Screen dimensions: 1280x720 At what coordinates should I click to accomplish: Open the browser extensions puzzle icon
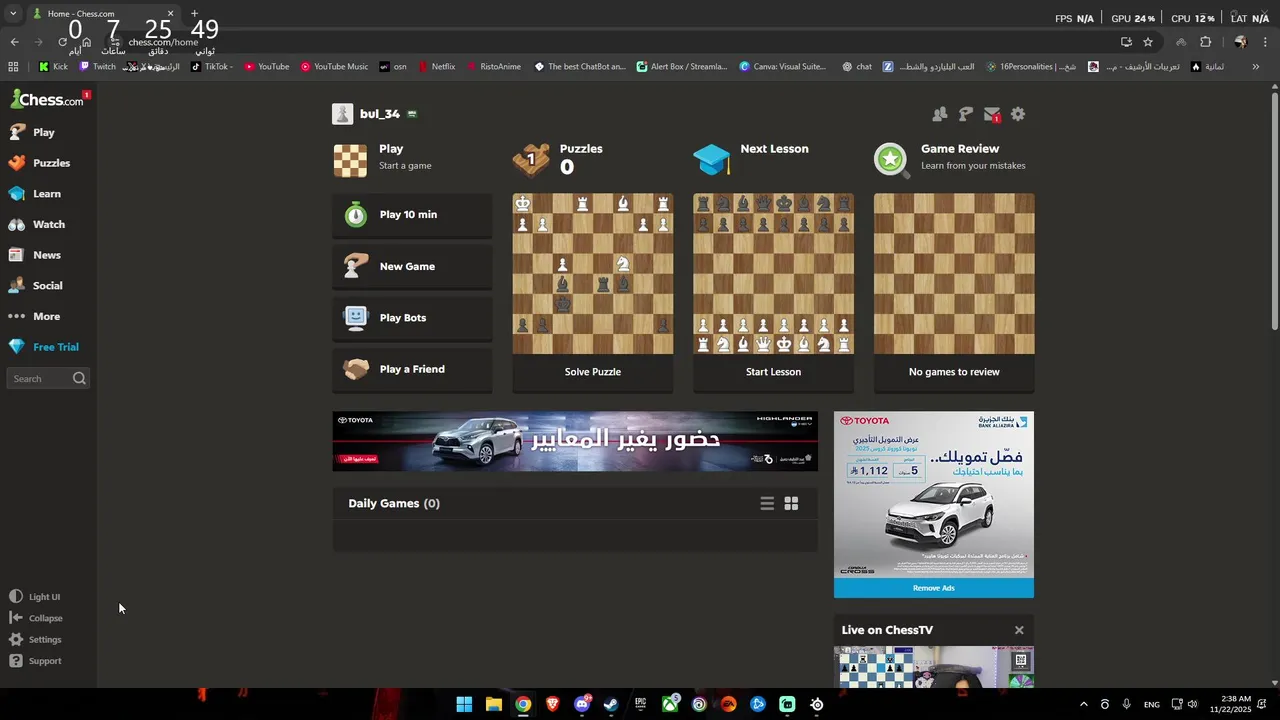1205,42
